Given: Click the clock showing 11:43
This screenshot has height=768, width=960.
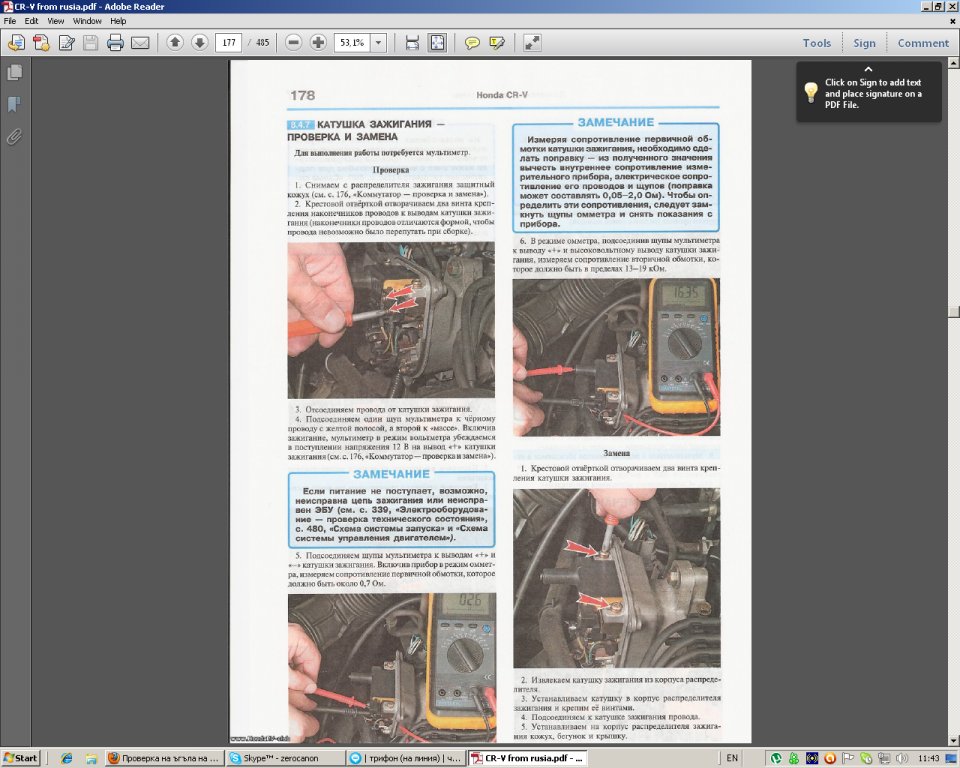Looking at the screenshot, I should pyautogui.click(x=929, y=758).
